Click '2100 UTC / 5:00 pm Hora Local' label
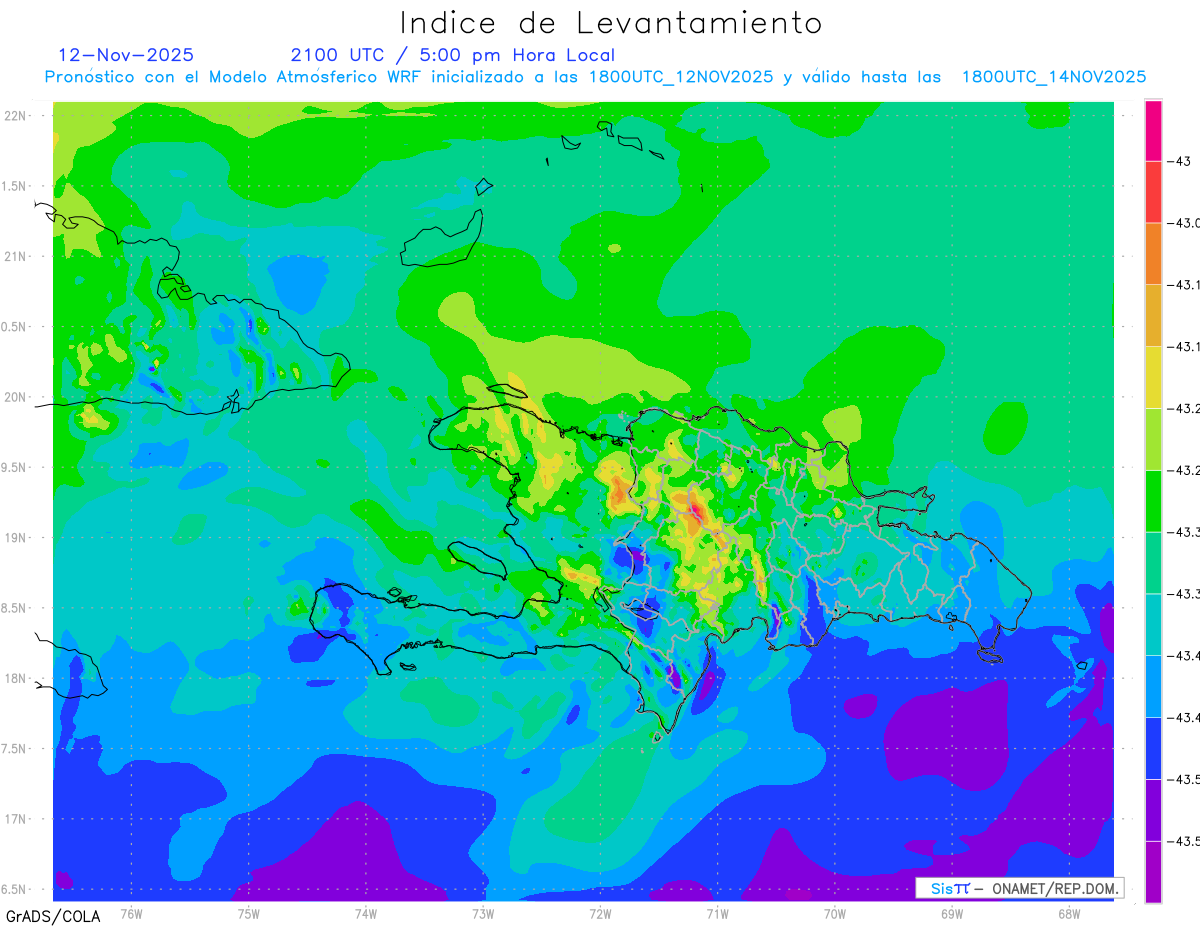1200x927 pixels. pyautogui.click(x=453, y=55)
